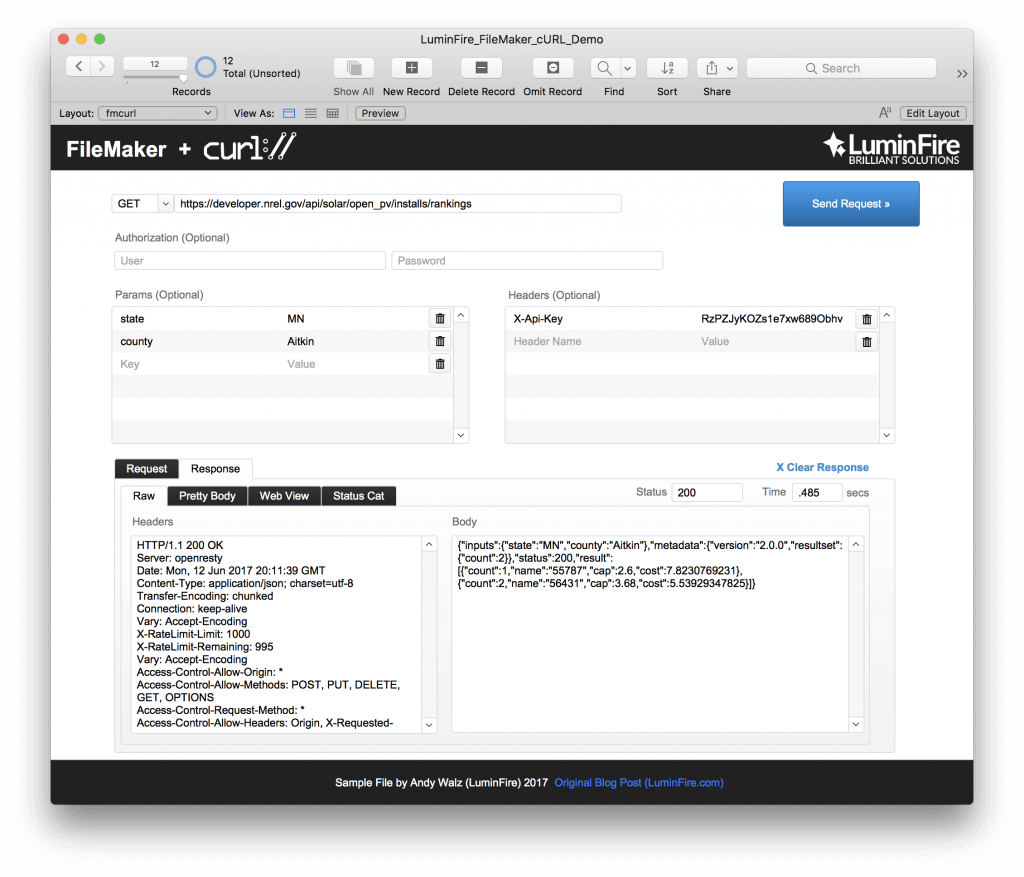Enable Form view in View As controls
Viewport: 1024px width, 877px height.
287,113
